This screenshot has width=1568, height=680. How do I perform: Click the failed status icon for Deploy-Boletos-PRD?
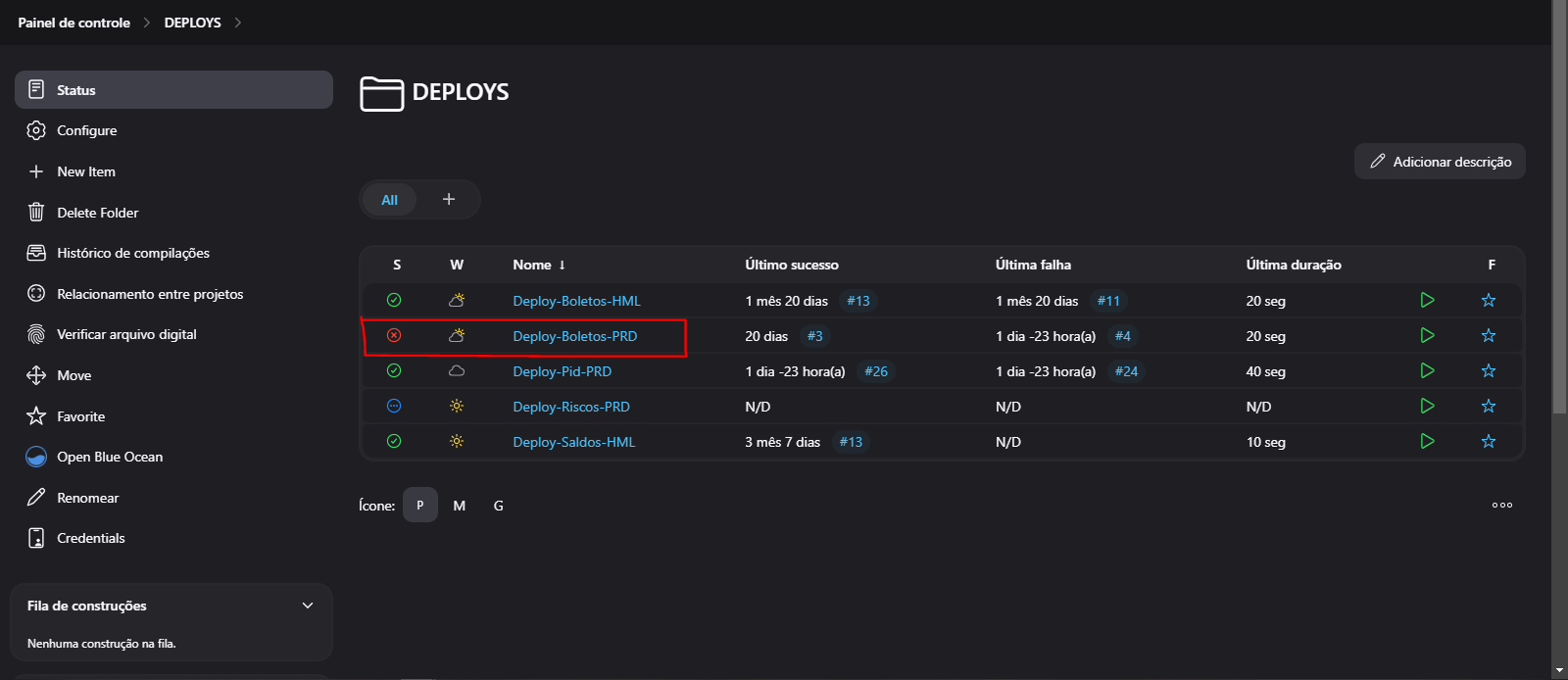[394, 336]
